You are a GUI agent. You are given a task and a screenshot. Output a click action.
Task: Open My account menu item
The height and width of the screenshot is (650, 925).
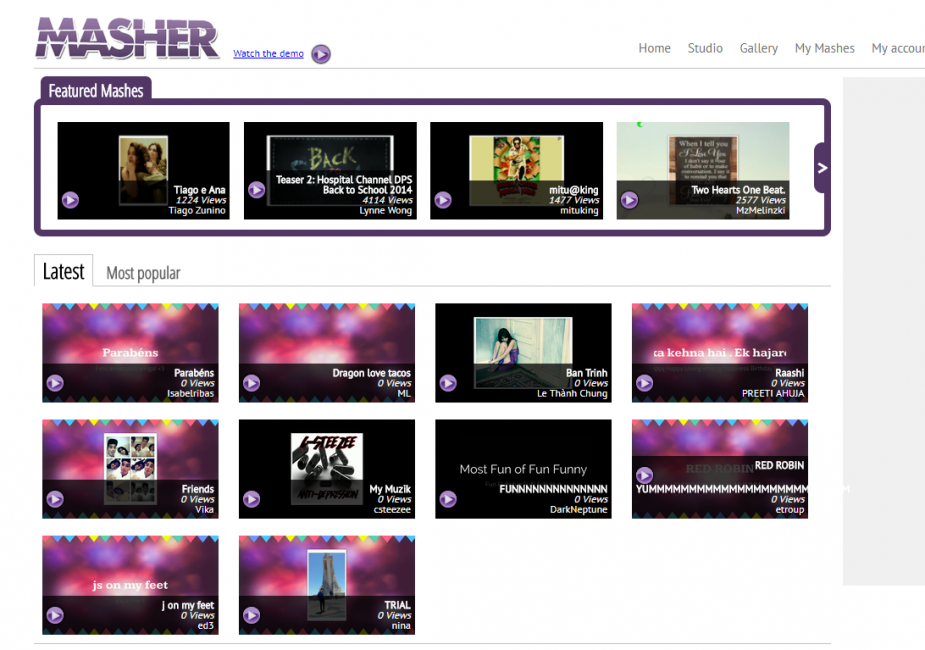coord(898,48)
